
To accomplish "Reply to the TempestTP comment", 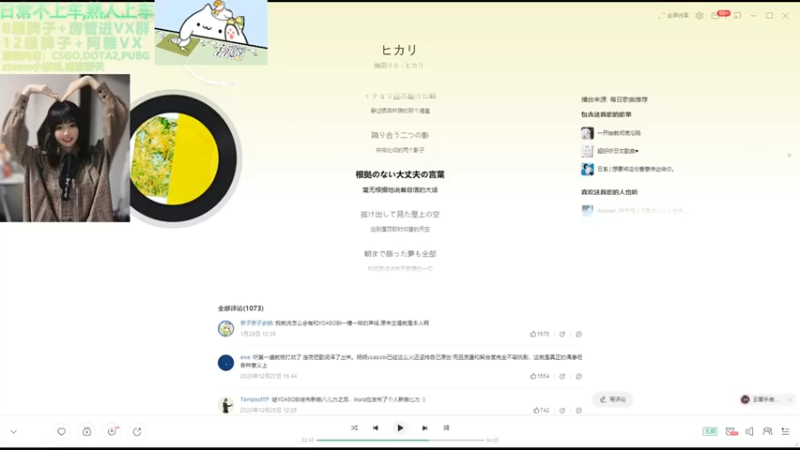I will [579, 410].
